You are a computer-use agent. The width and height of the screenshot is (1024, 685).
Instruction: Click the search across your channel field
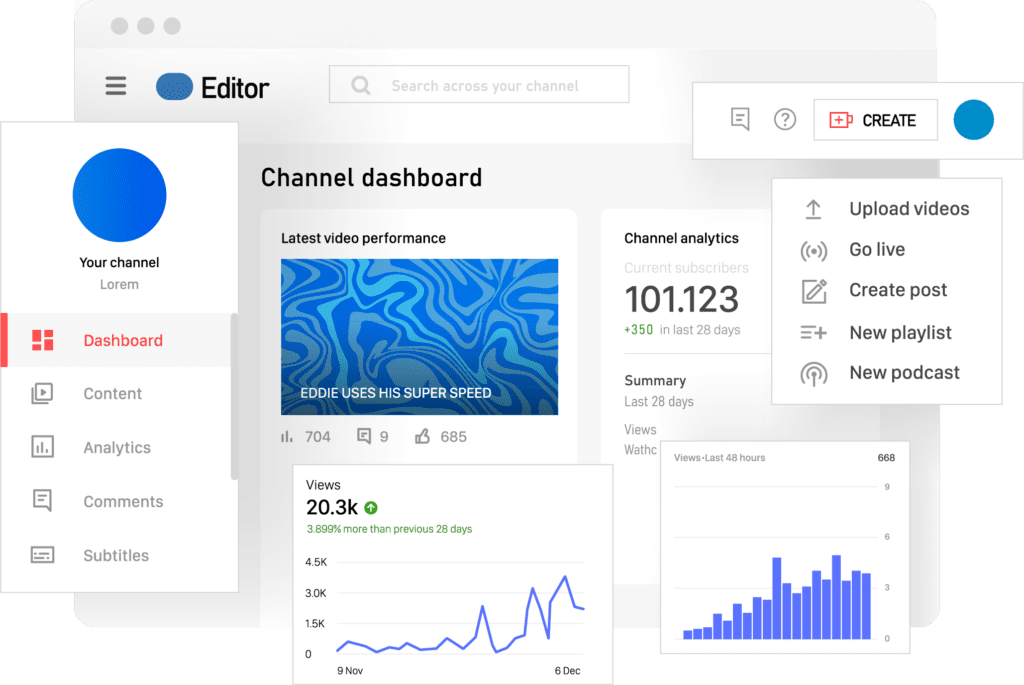(x=484, y=86)
